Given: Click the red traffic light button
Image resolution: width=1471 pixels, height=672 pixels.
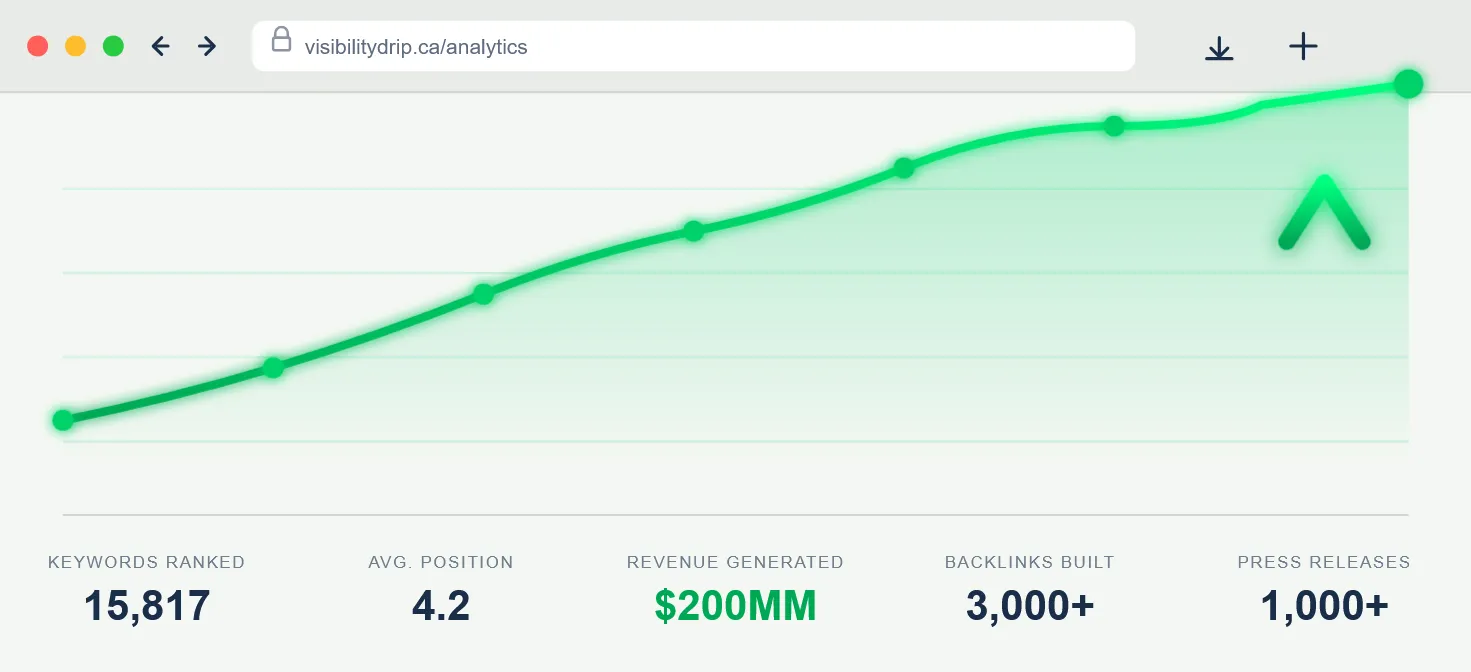Looking at the screenshot, I should click(37, 45).
